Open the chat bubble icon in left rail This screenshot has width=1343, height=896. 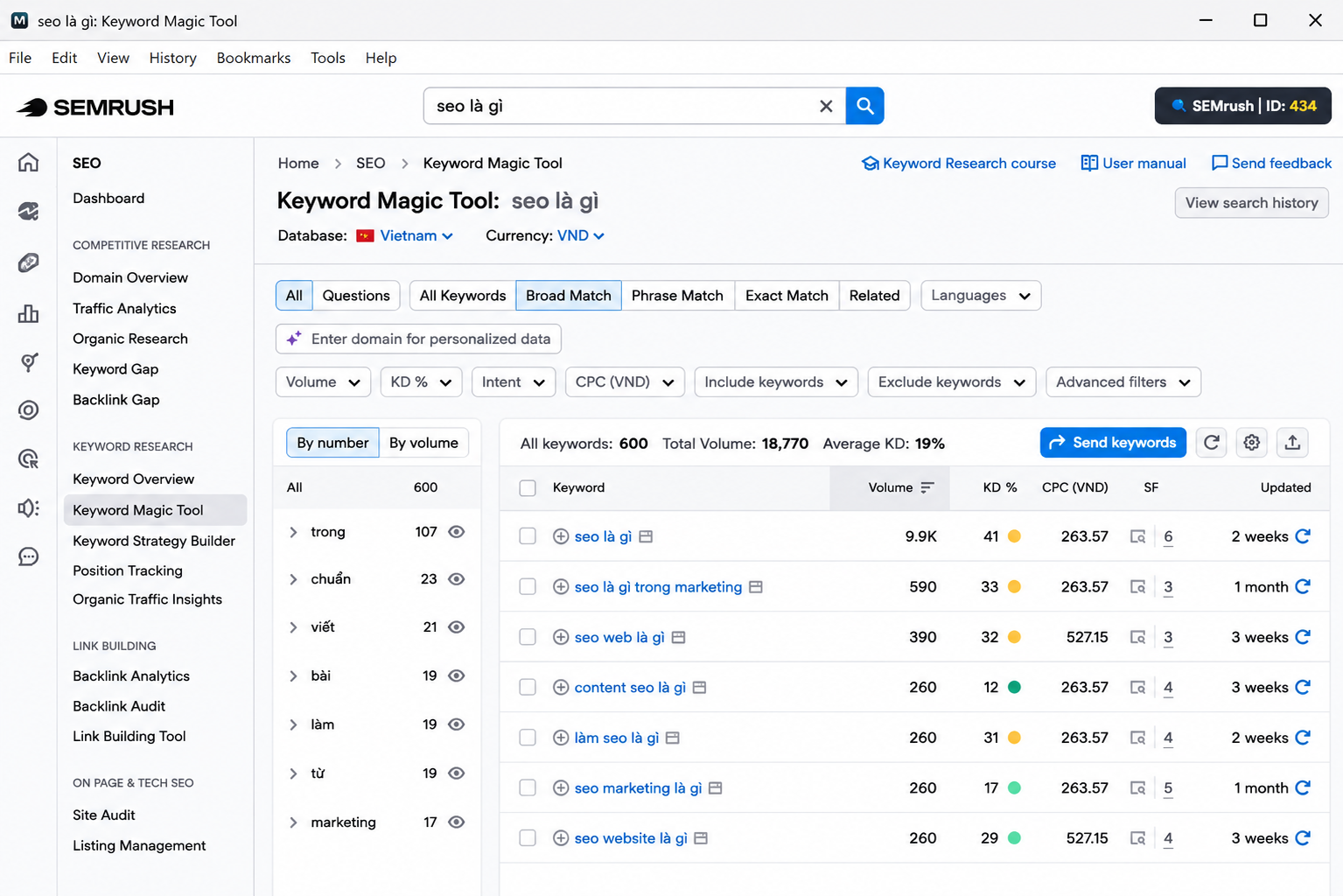(x=29, y=556)
